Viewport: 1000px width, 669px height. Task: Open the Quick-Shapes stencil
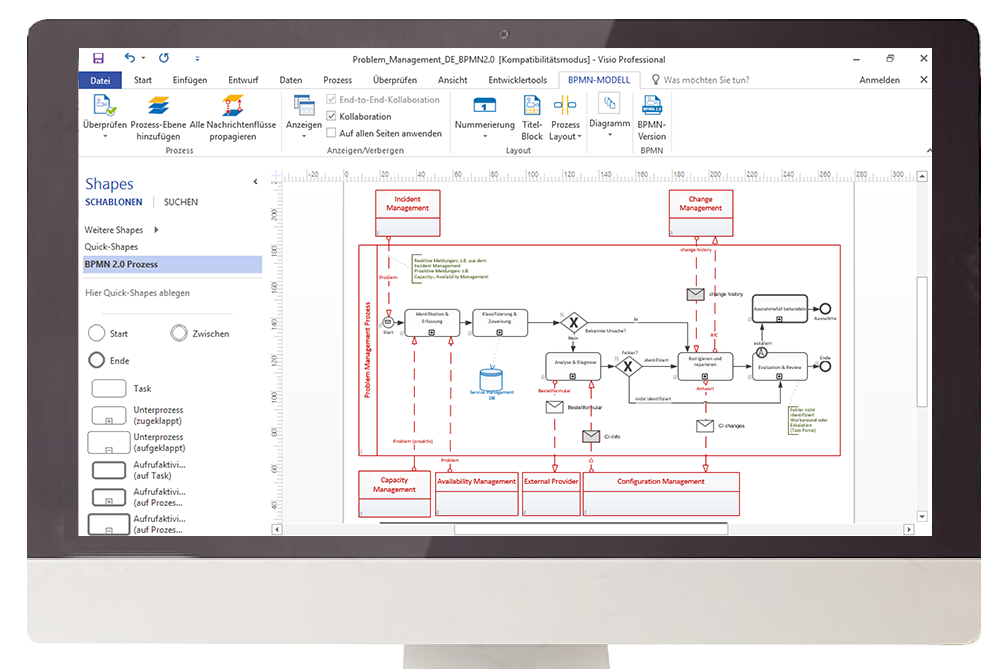point(111,247)
